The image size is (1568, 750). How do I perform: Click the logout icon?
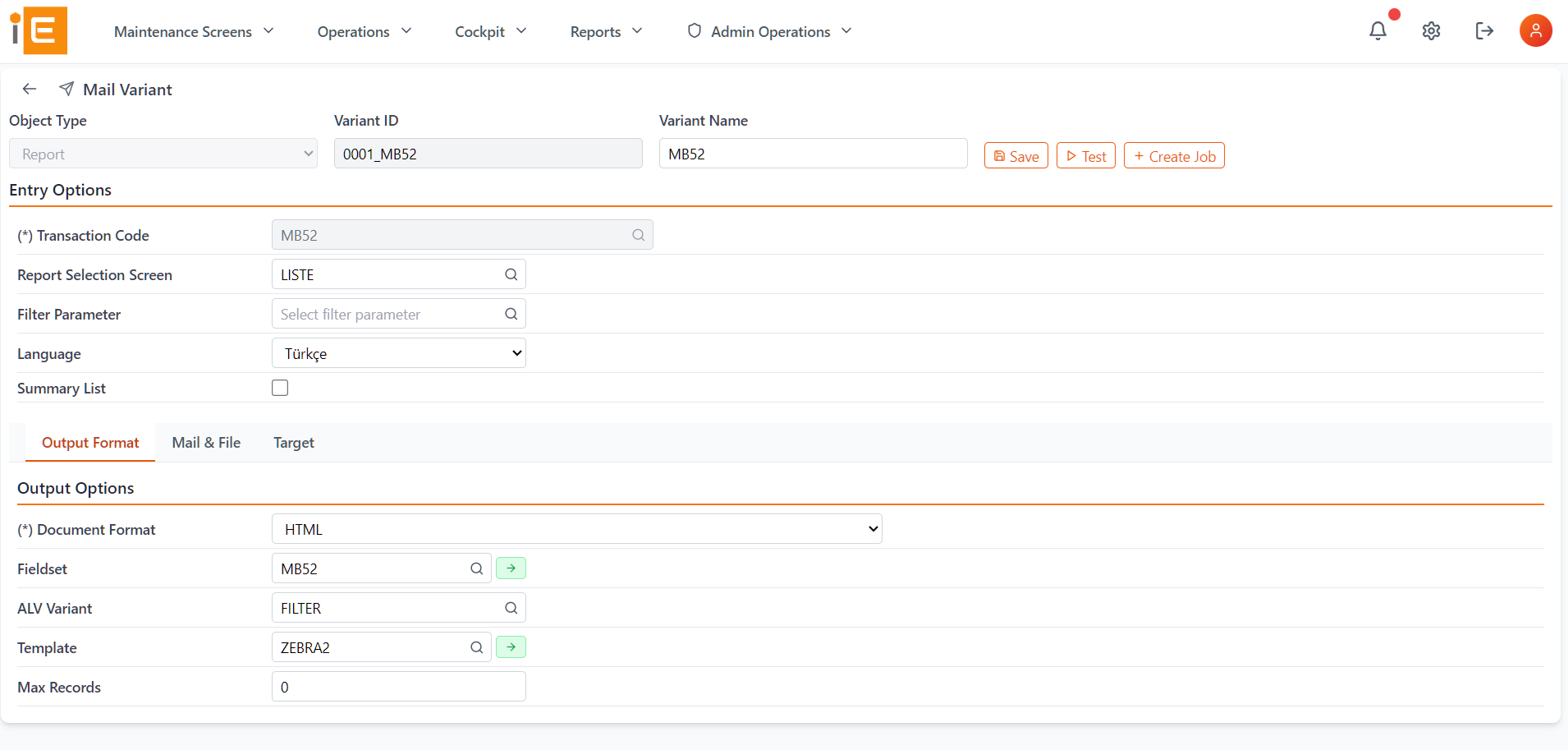point(1484,30)
